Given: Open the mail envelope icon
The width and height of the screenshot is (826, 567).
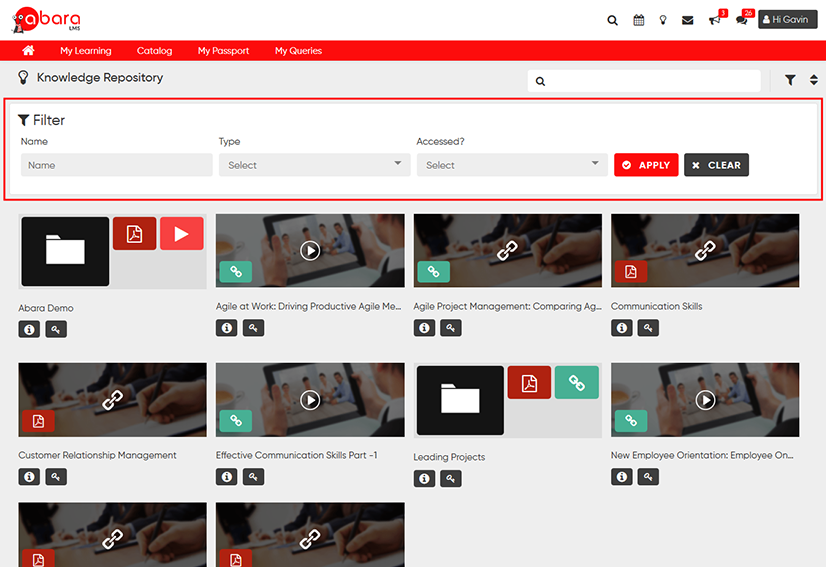Looking at the screenshot, I should 687,21.
